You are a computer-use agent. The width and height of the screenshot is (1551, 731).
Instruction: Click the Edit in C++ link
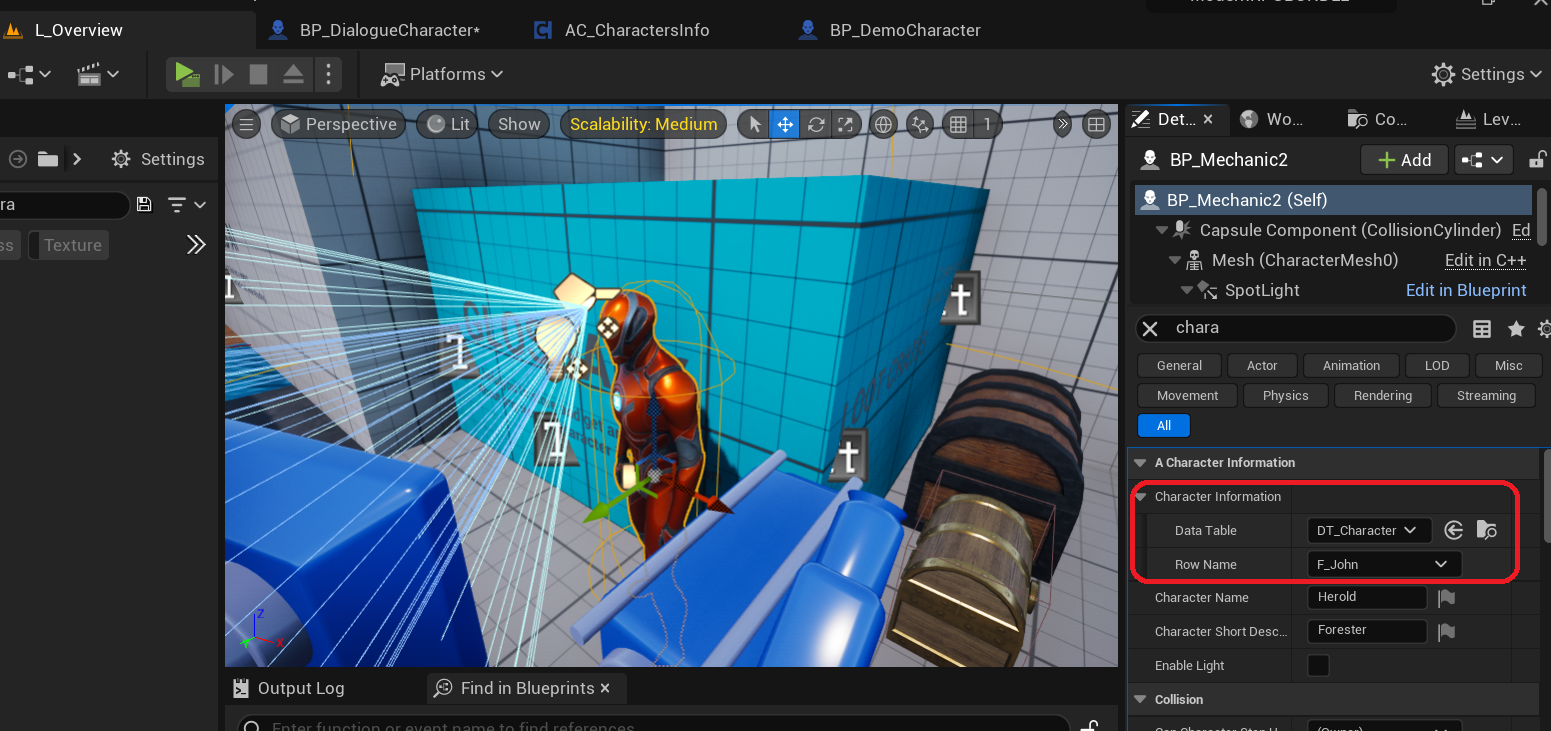1485,260
